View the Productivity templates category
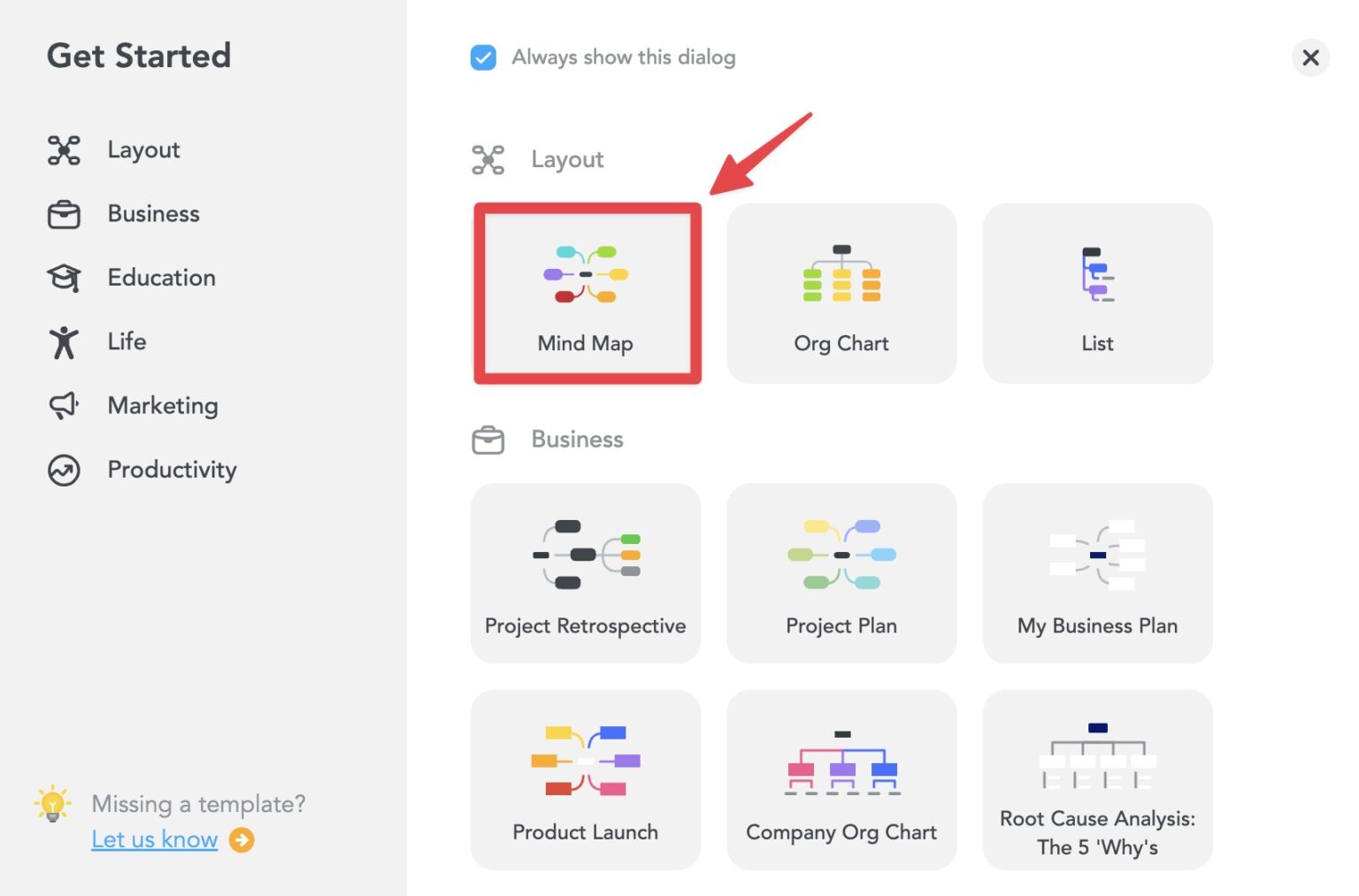 click(x=172, y=470)
